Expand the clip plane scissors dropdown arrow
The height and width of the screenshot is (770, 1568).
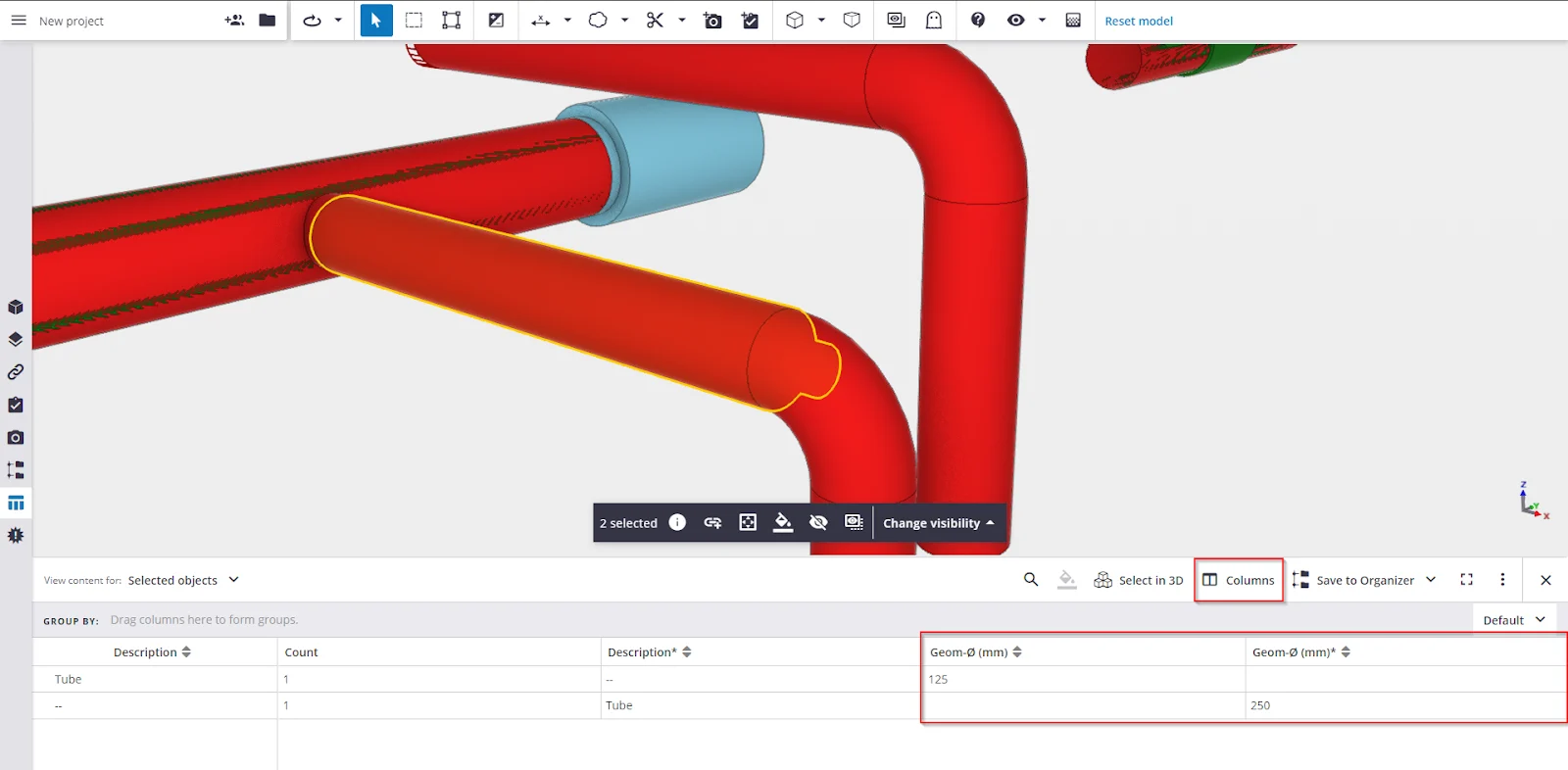(682, 21)
